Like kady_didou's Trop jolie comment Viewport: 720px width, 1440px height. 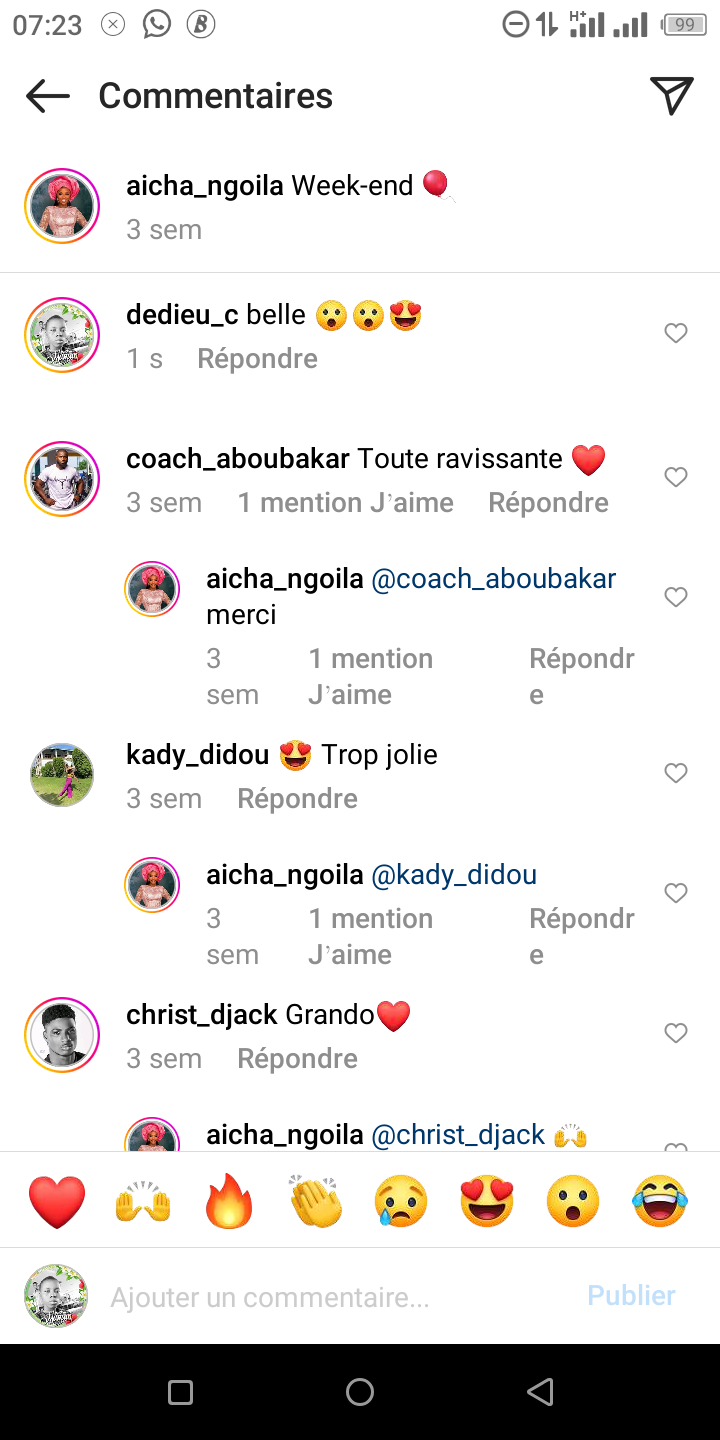coord(676,773)
